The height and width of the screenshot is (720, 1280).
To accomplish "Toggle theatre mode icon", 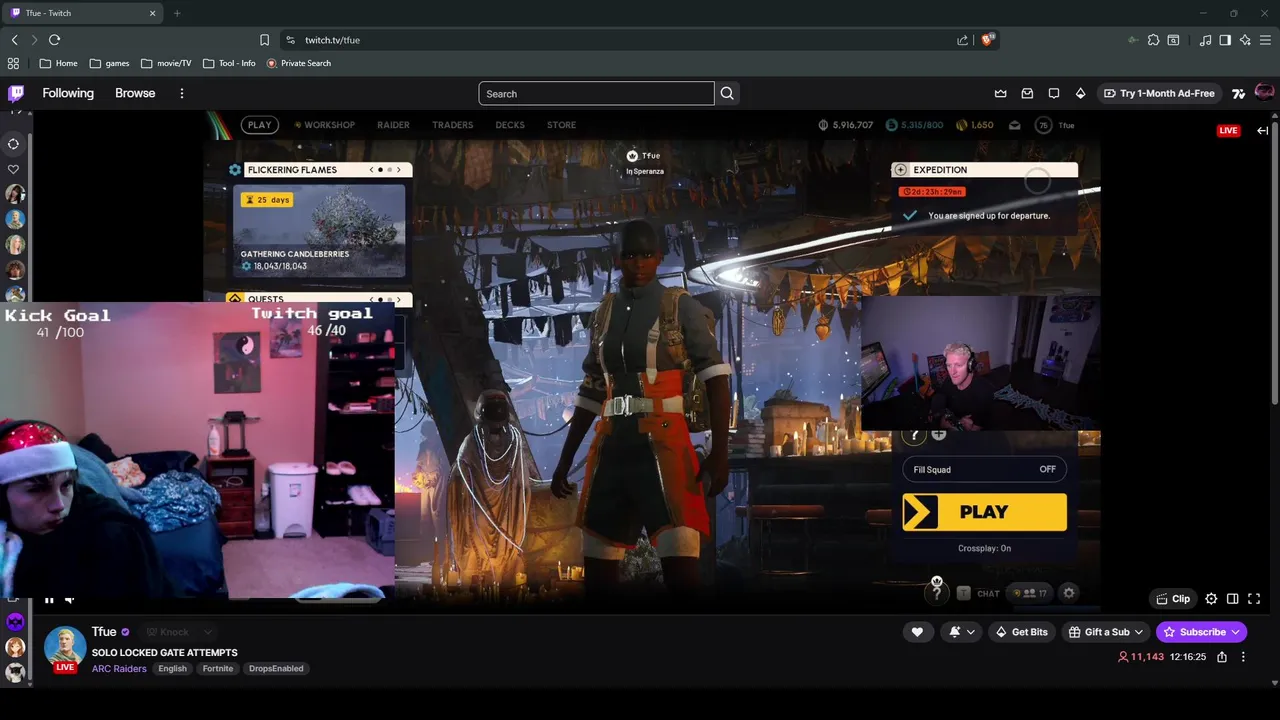I will [1232, 599].
